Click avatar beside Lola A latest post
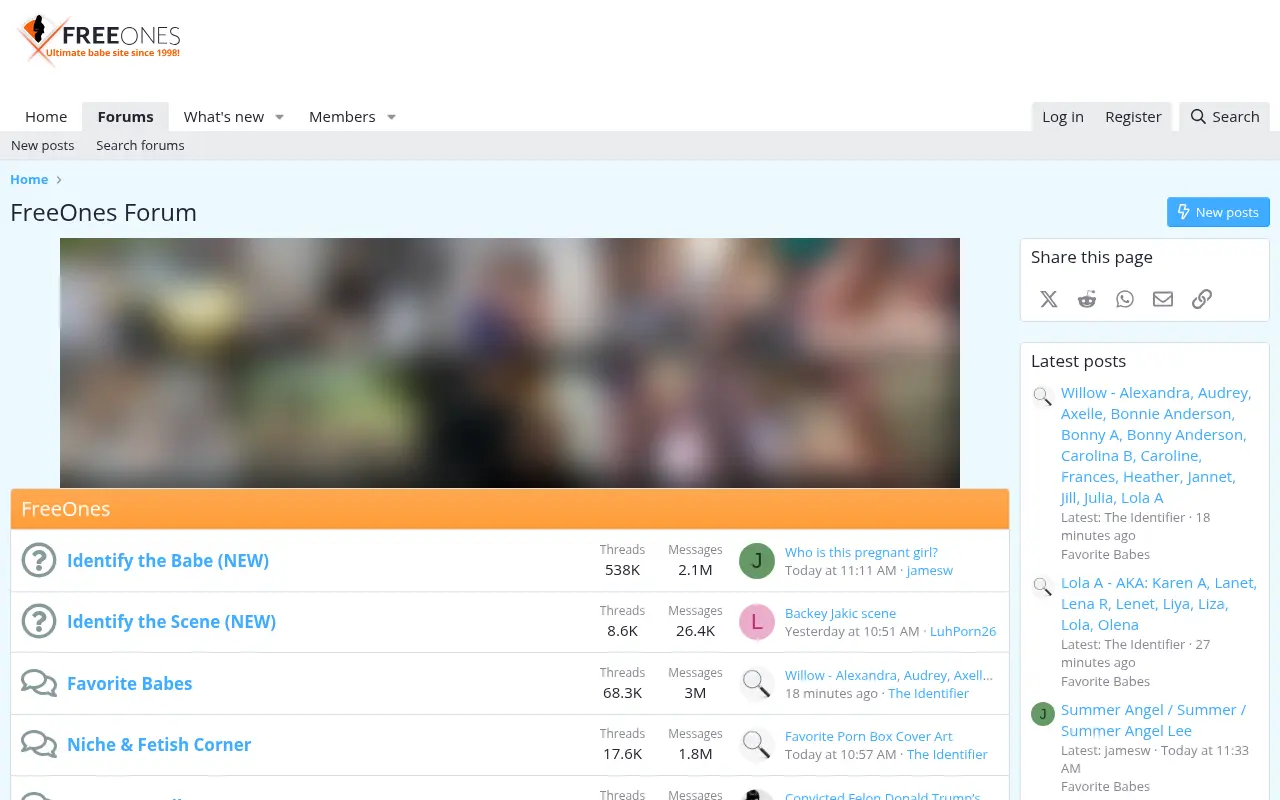This screenshot has width=1280, height=800. (1043, 586)
